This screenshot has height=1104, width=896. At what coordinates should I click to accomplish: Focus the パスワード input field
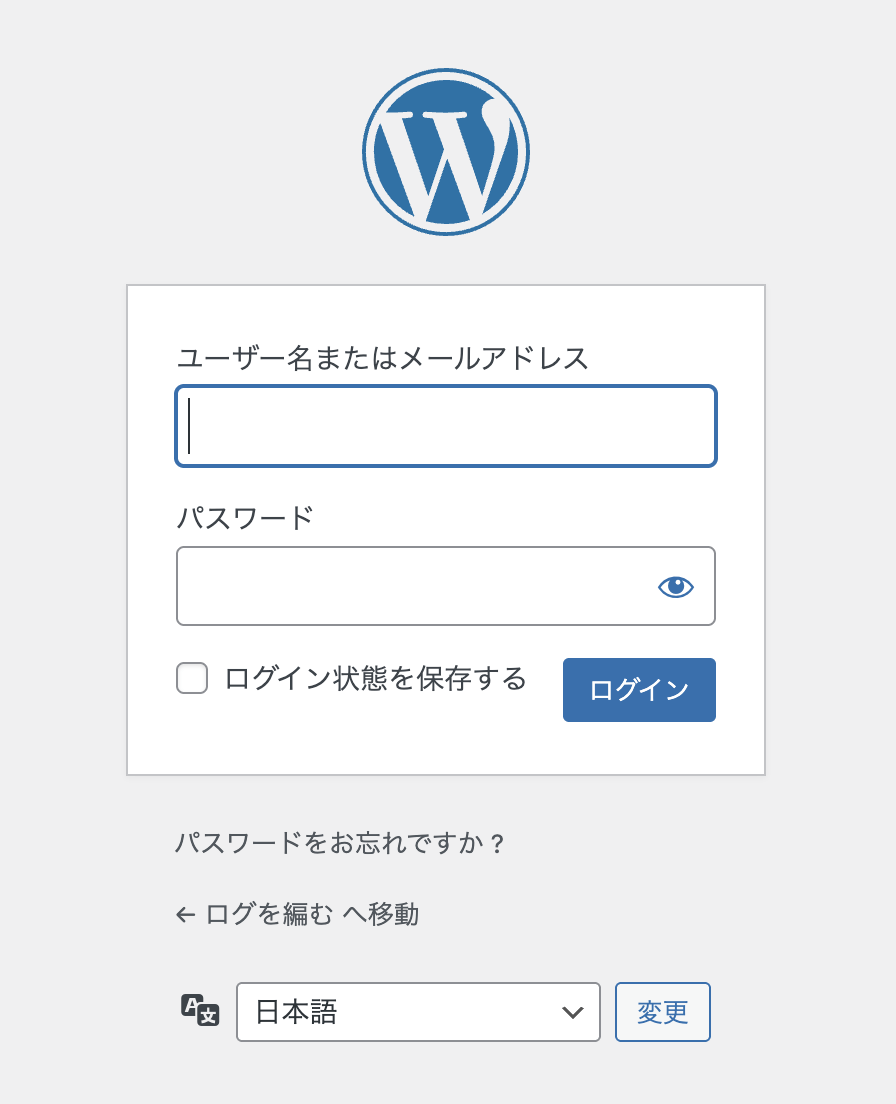click(446, 586)
